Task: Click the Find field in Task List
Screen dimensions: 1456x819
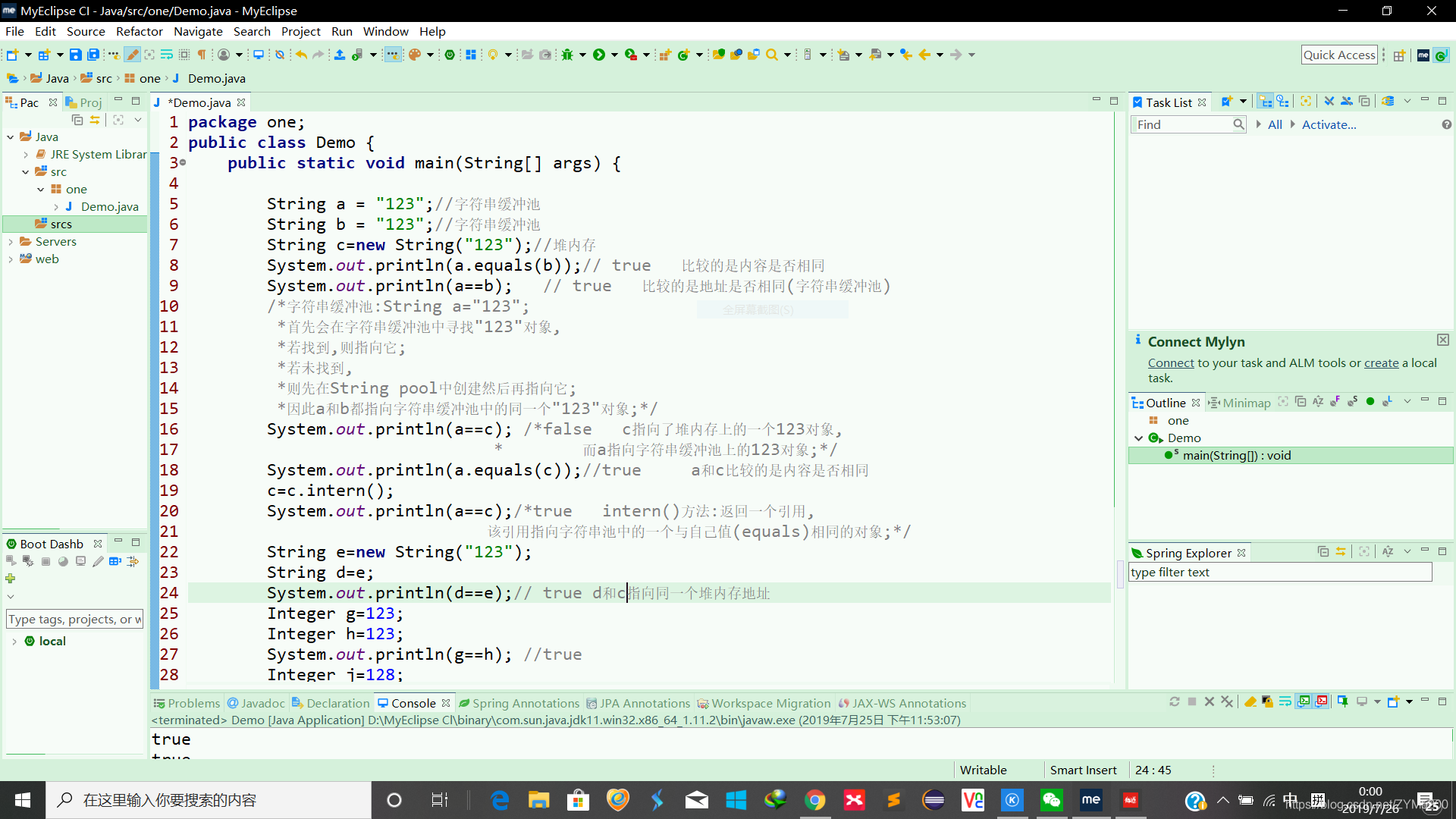Action: tap(1188, 125)
